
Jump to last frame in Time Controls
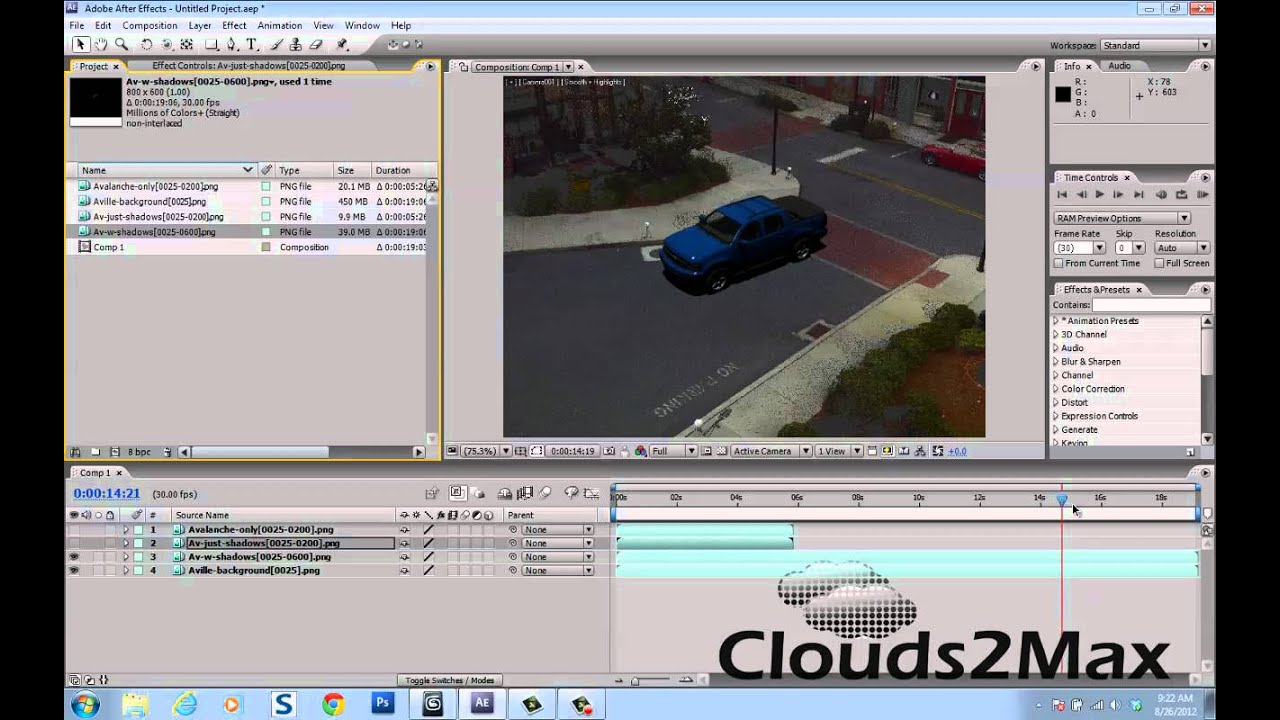pos(1138,194)
